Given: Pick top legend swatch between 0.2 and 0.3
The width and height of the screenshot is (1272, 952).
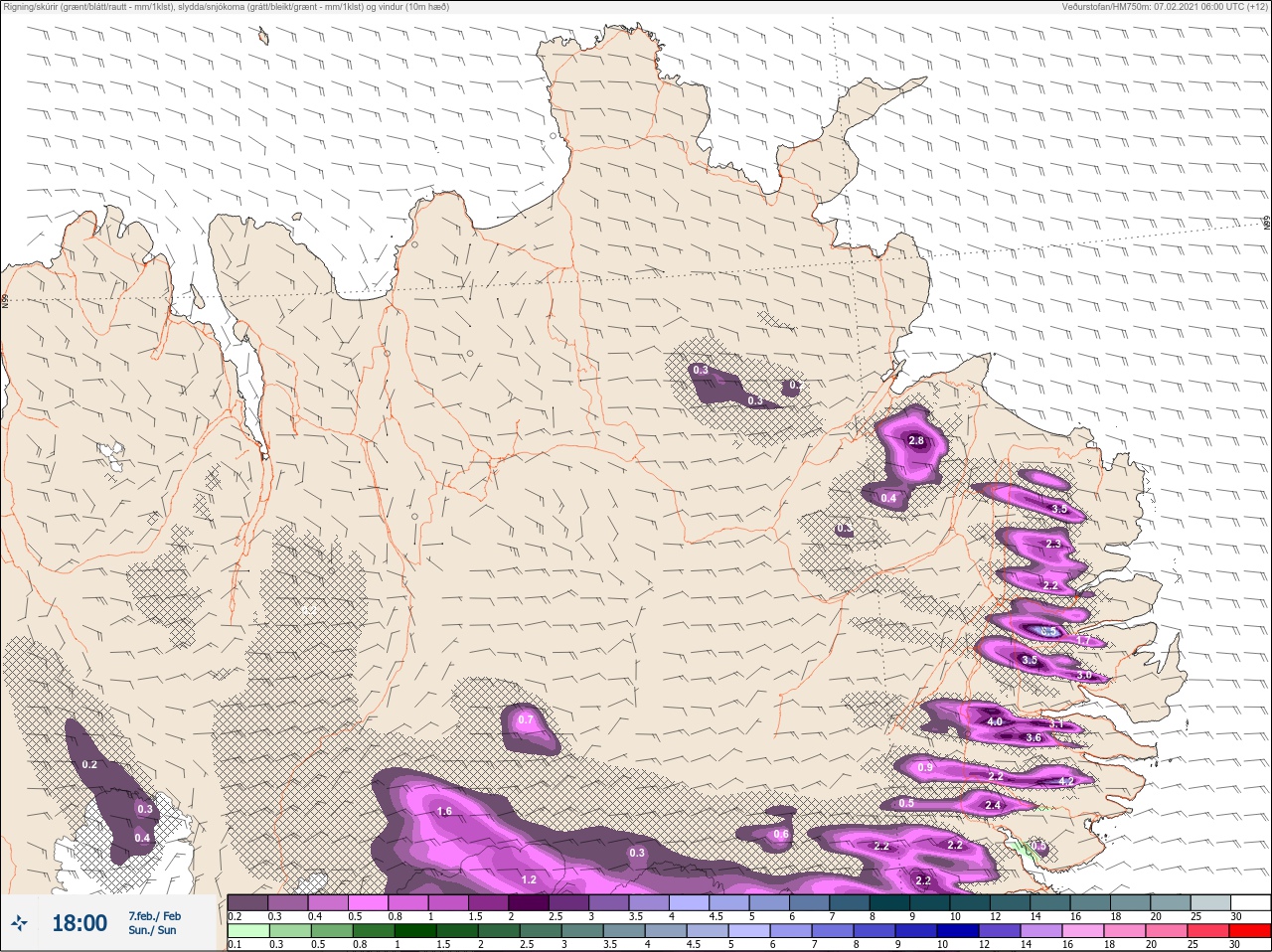Looking at the screenshot, I should pos(248,902).
